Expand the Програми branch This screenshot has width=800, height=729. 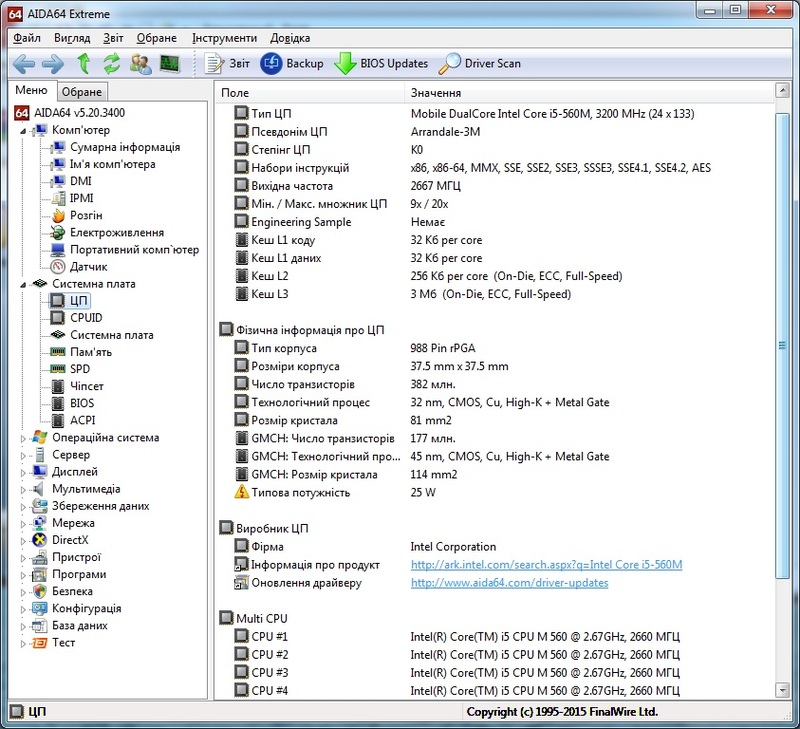pyautogui.click(x=23, y=575)
